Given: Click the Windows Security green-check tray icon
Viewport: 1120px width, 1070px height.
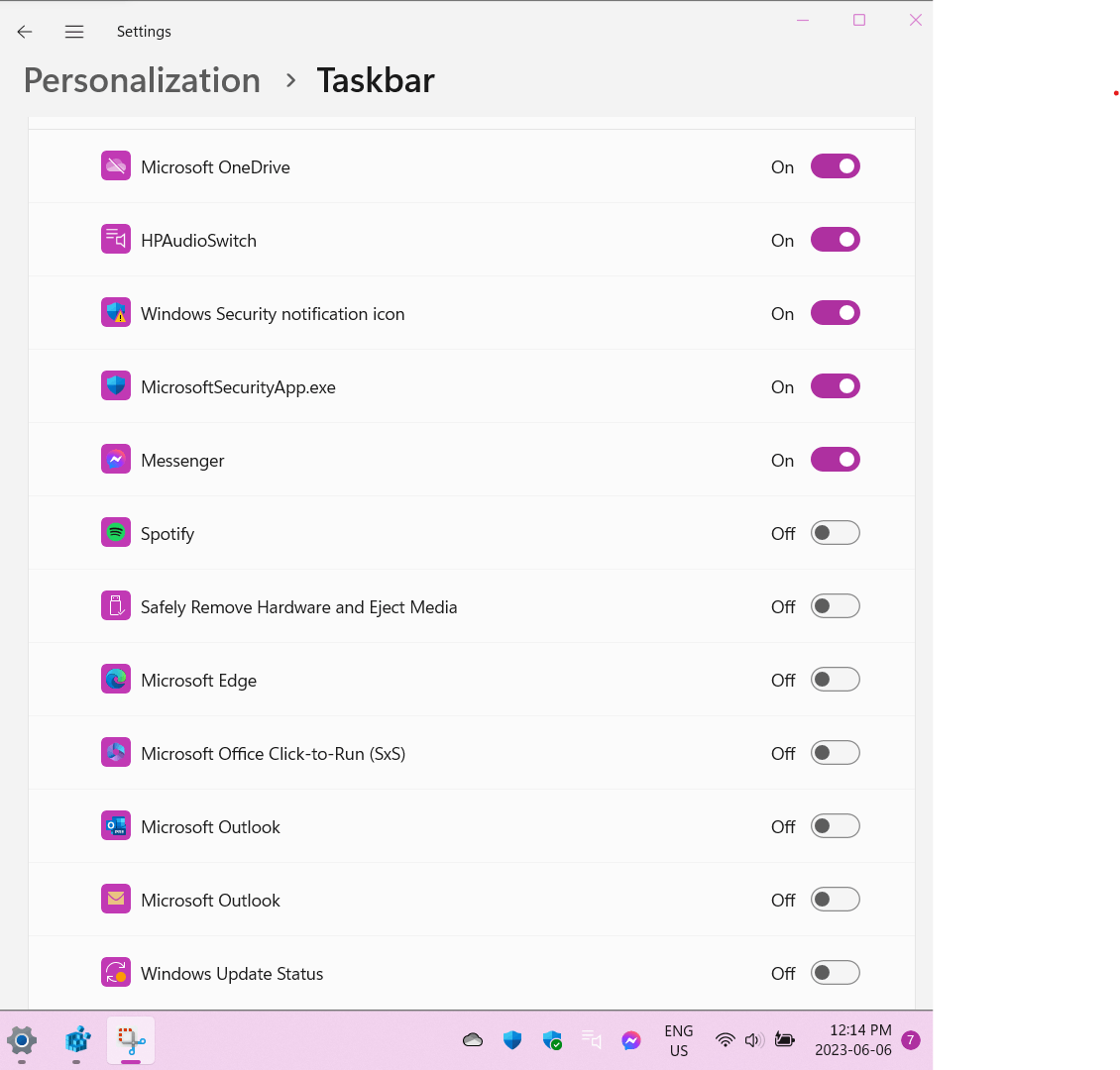Looking at the screenshot, I should 552,1040.
